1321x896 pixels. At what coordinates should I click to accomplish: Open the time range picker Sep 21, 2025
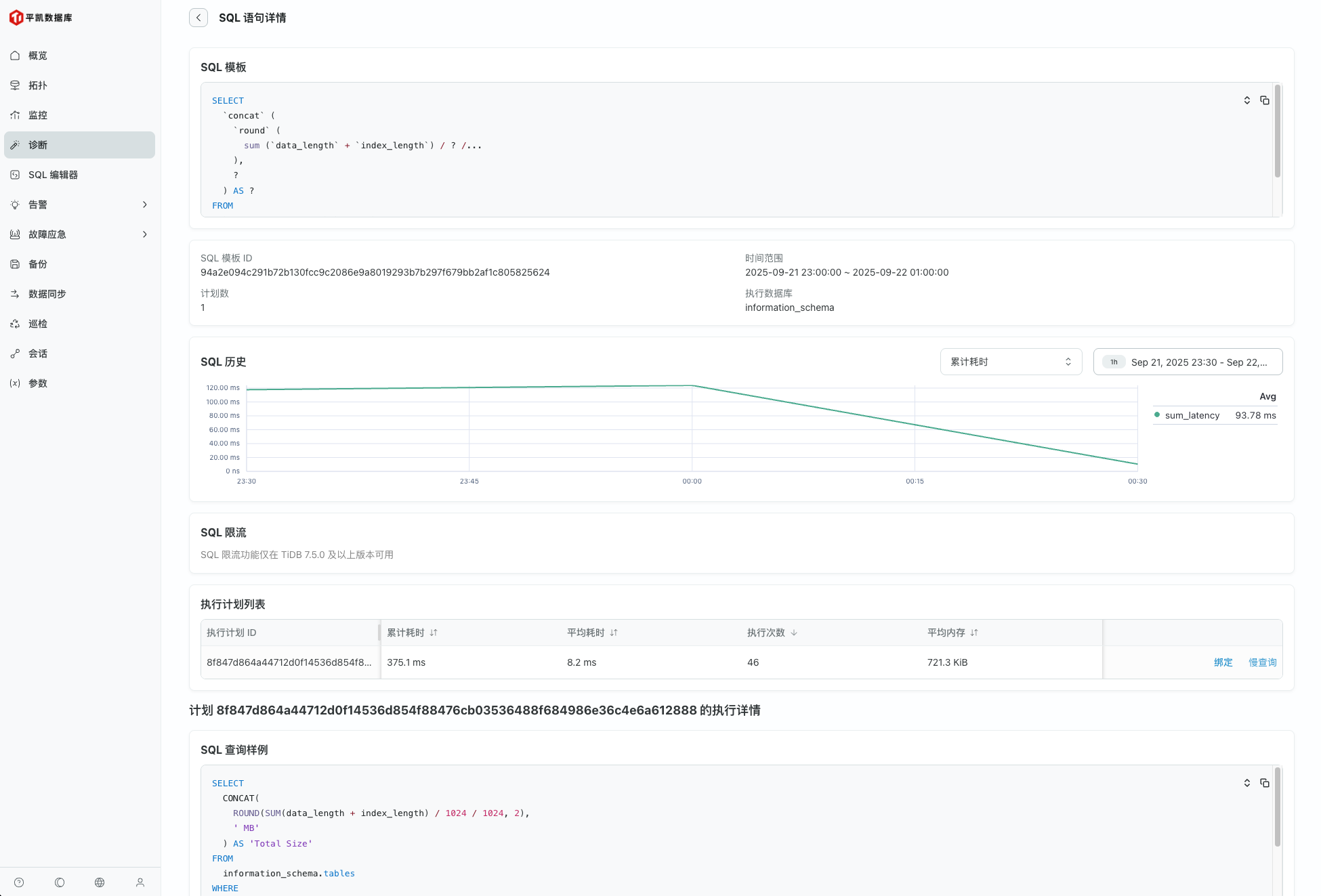click(x=1188, y=362)
